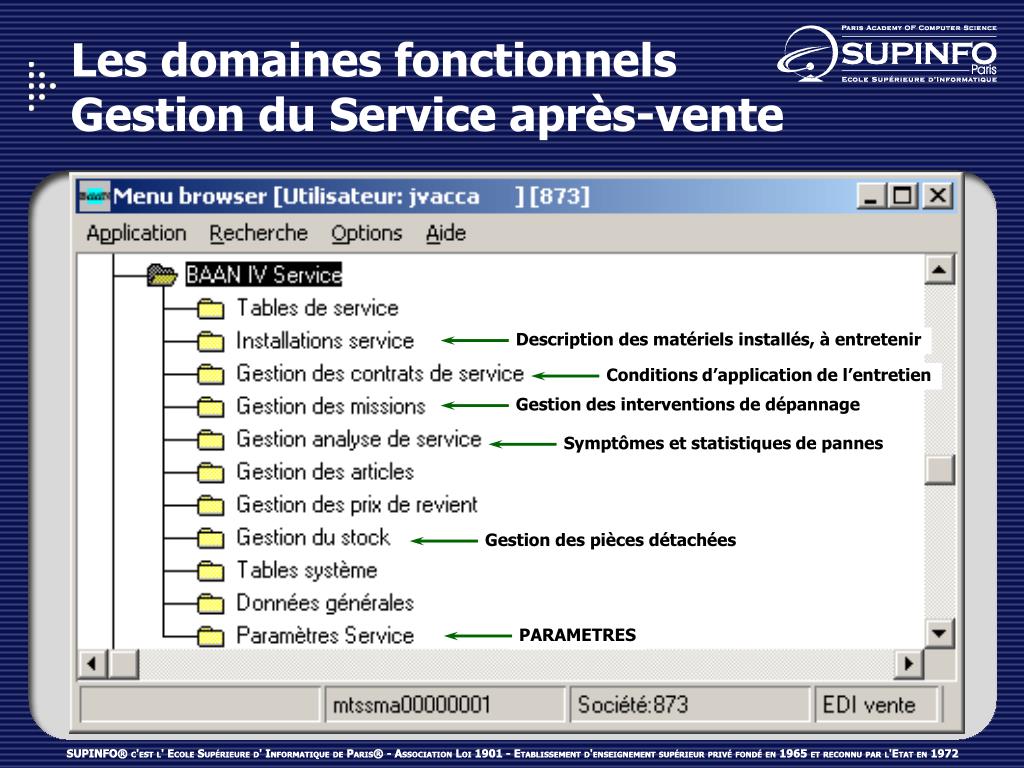Select Gestion des articles entry
The image size is (1024, 768).
point(325,472)
